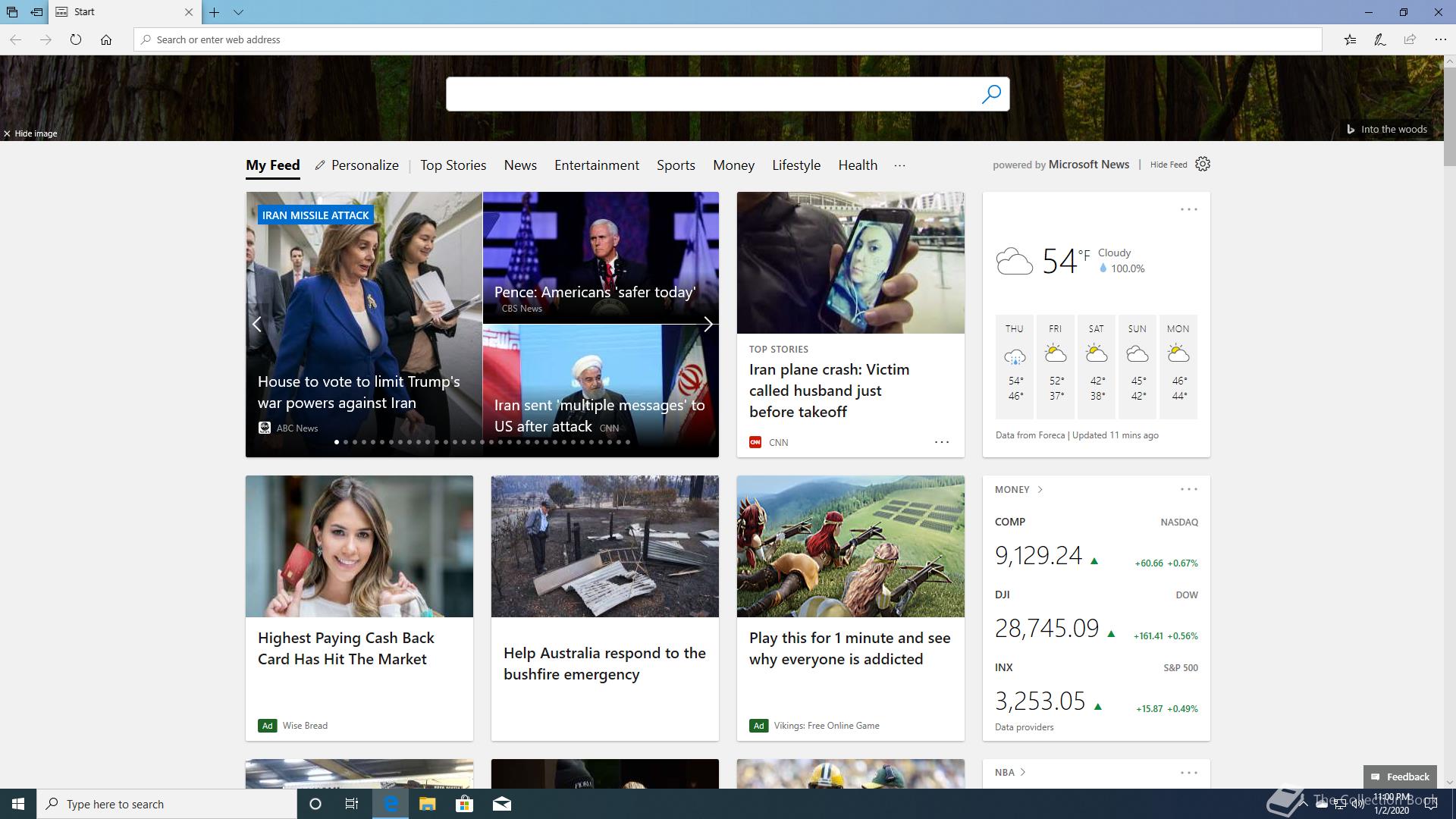The image size is (1456, 819).
Task: Select THU forecast column
Action: point(1015,366)
